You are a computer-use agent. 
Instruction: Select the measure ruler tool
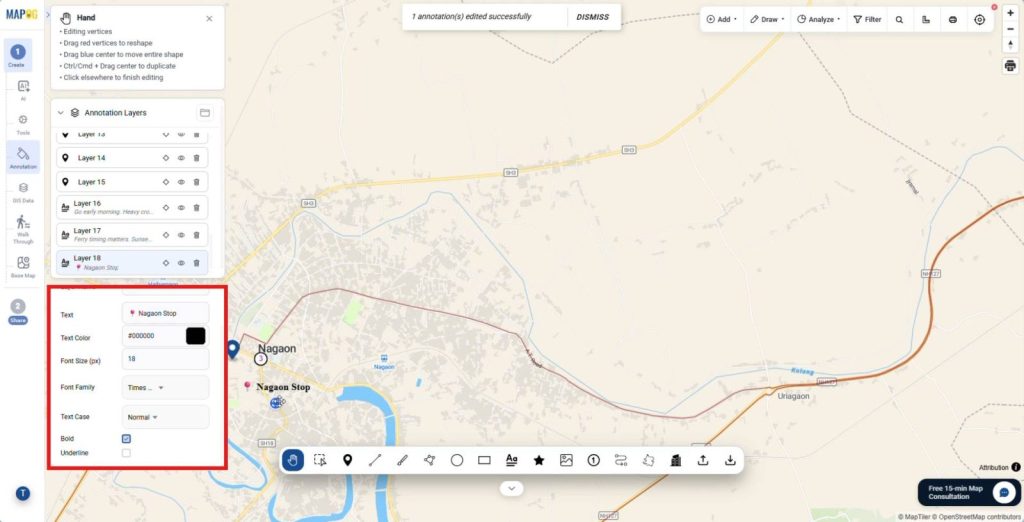[x=402, y=461]
